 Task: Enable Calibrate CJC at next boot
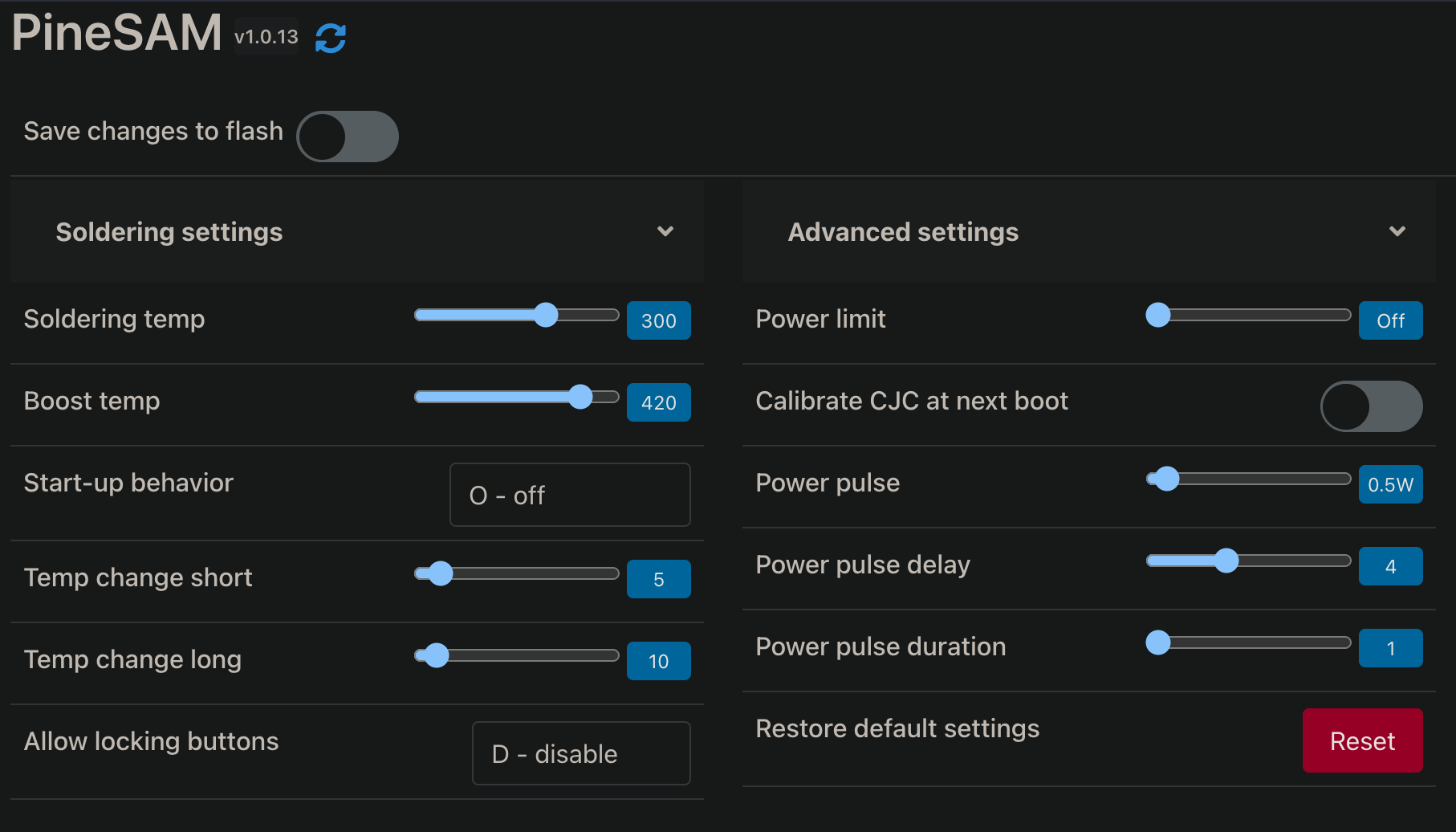pyautogui.click(x=1372, y=406)
